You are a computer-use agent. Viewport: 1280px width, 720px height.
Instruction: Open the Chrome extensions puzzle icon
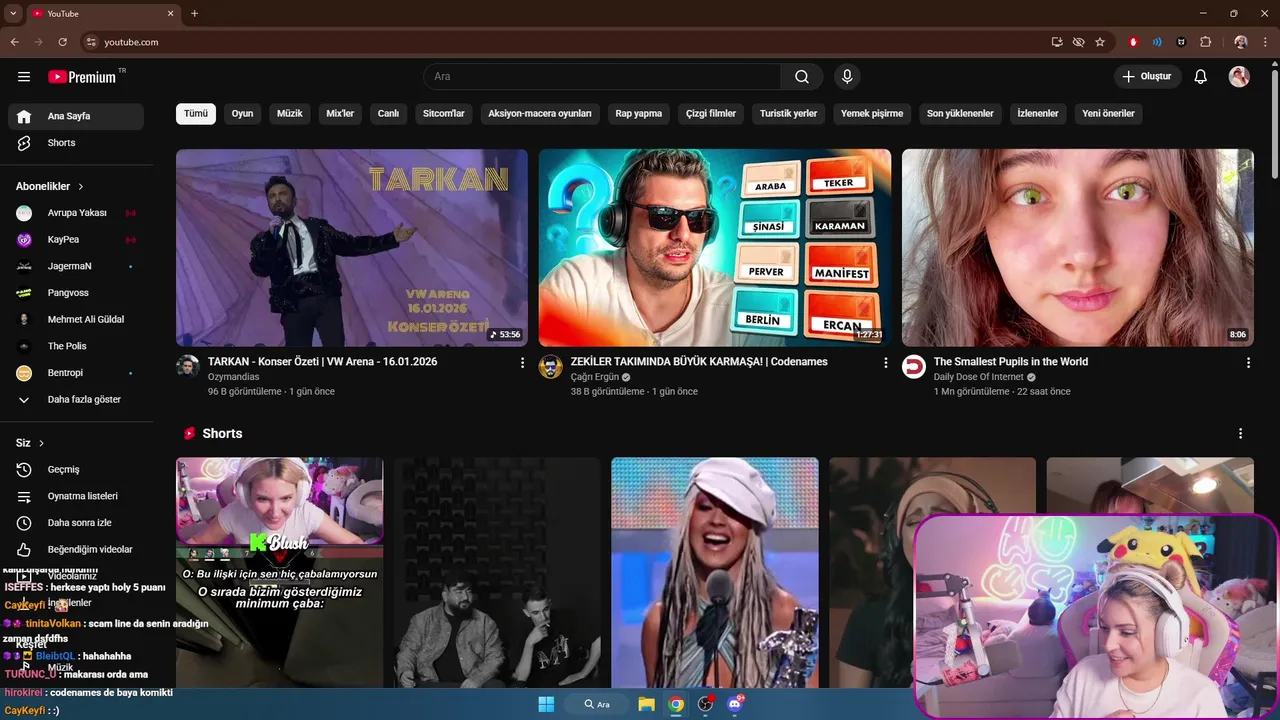pos(1205,42)
